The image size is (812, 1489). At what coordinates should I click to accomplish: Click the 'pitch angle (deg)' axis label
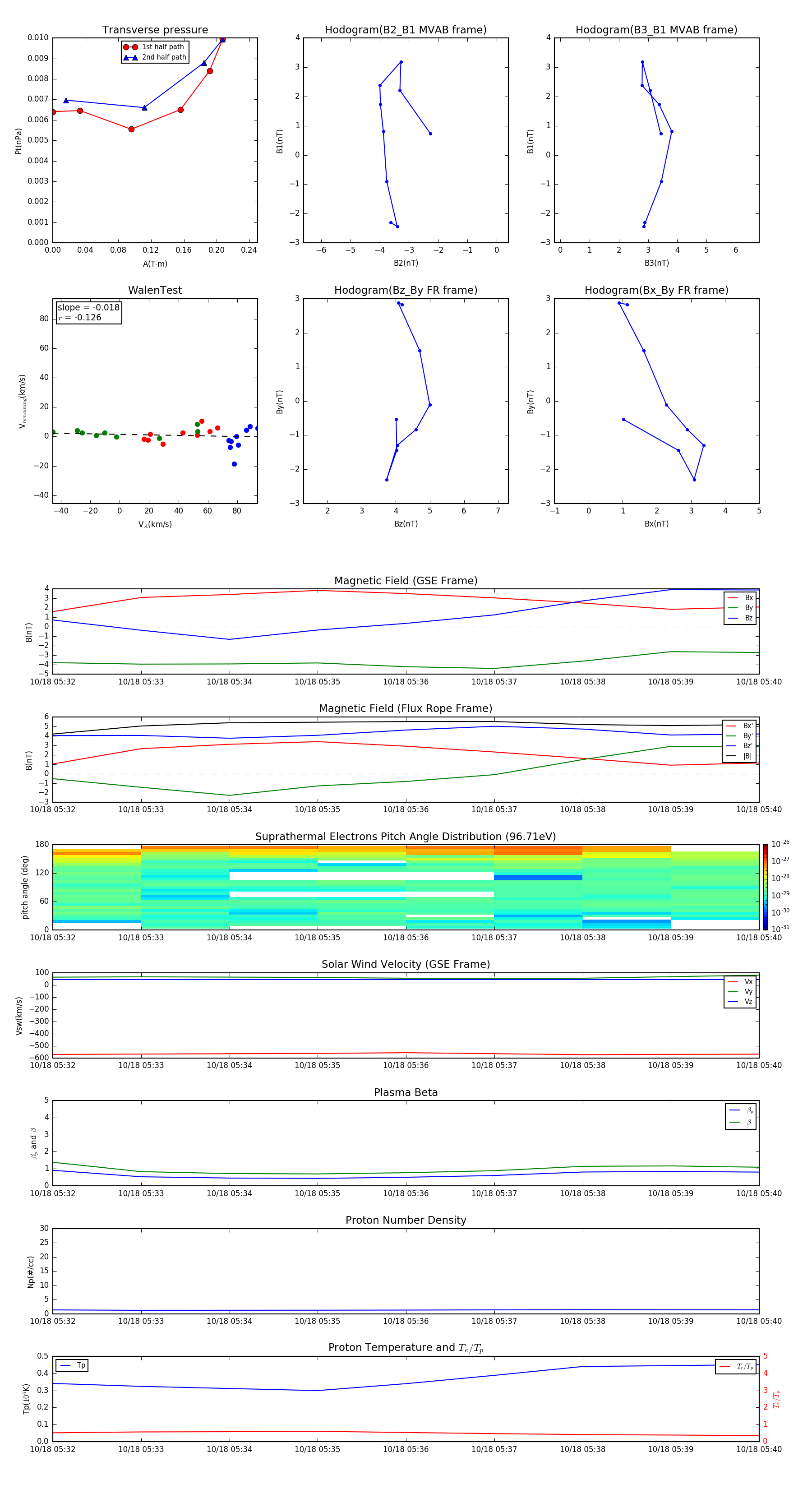(25, 887)
